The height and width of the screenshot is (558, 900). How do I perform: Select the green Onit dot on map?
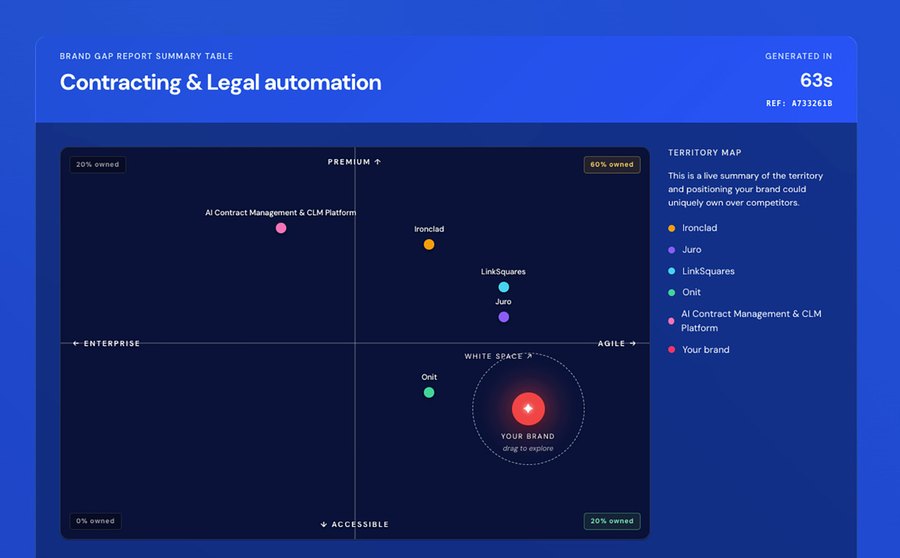(x=429, y=393)
